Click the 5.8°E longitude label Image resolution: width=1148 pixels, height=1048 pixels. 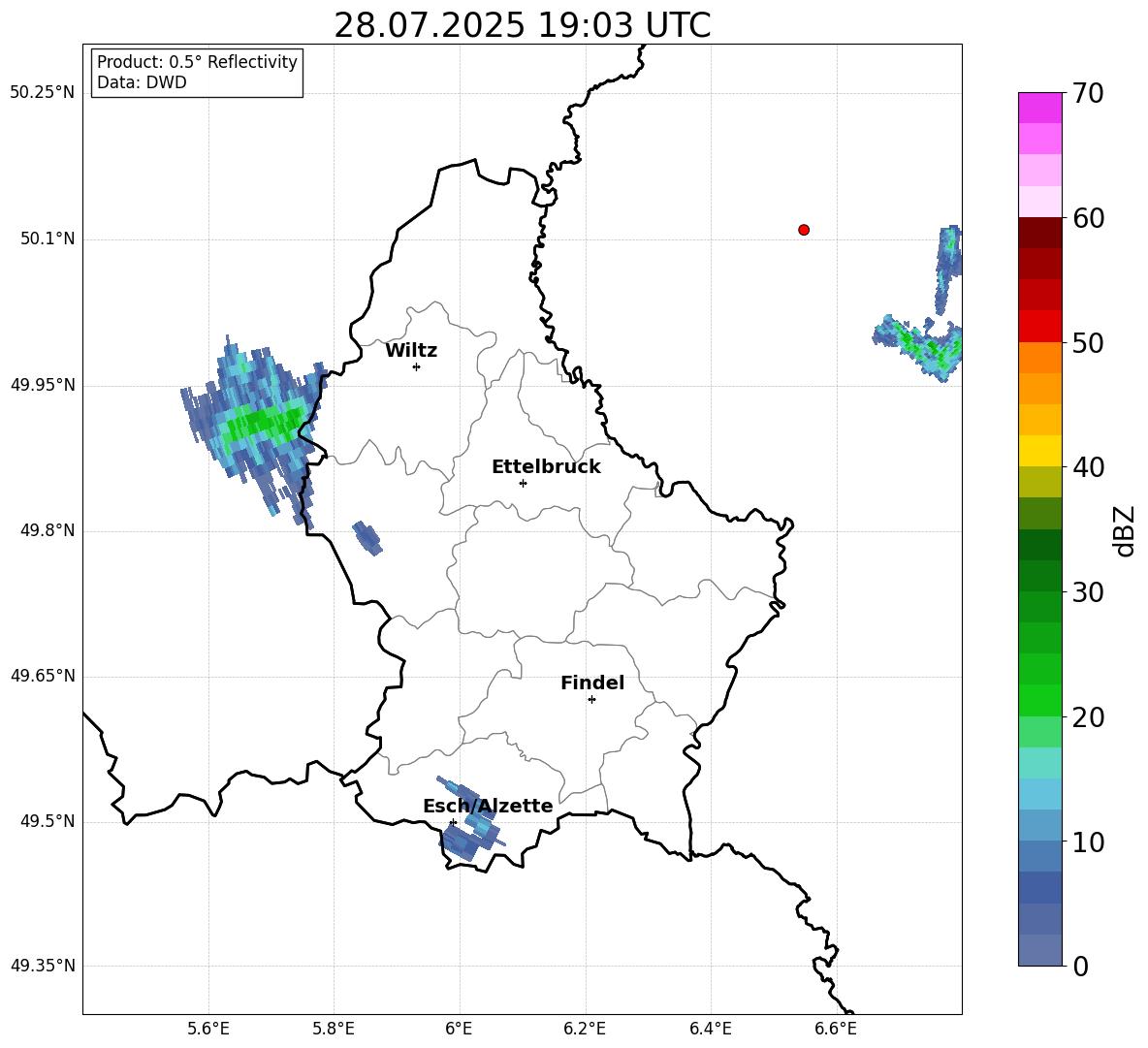pos(334,1029)
